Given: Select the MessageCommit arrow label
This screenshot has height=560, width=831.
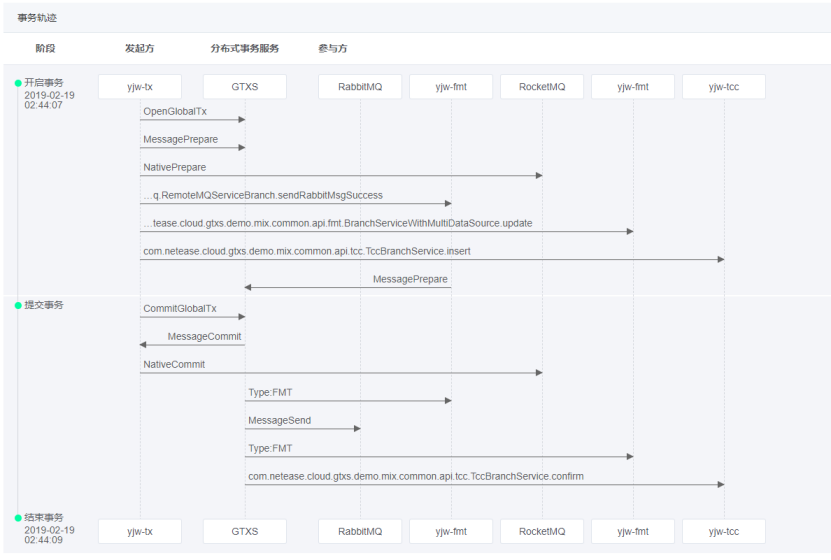Looking at the screenshot, I should [204, 336].
